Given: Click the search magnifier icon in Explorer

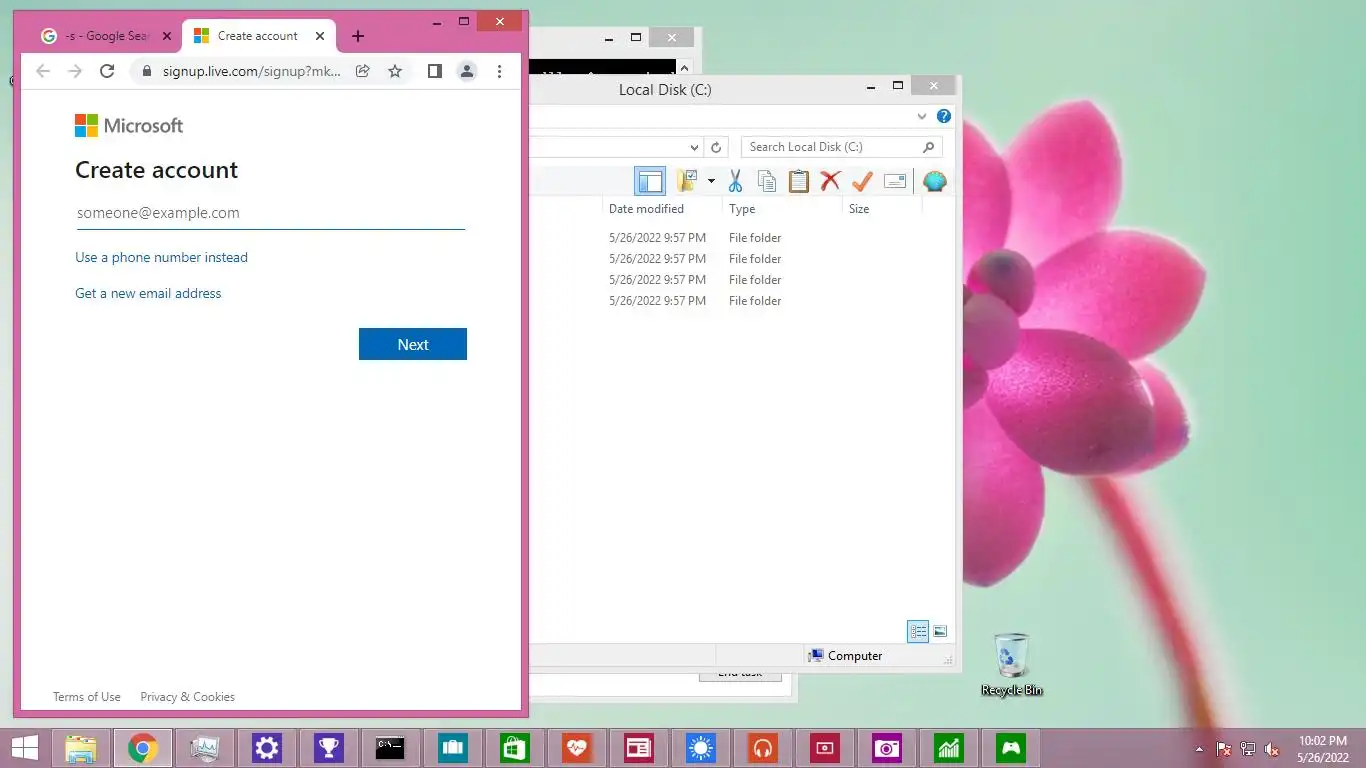Looking at the screenshot, I should (x=929, y=147).
